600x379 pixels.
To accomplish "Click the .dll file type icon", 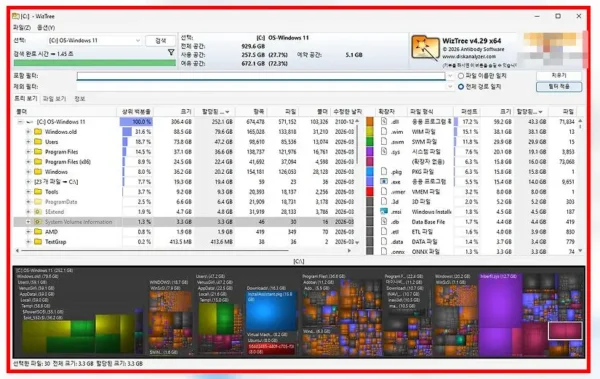I will (384, 121).
